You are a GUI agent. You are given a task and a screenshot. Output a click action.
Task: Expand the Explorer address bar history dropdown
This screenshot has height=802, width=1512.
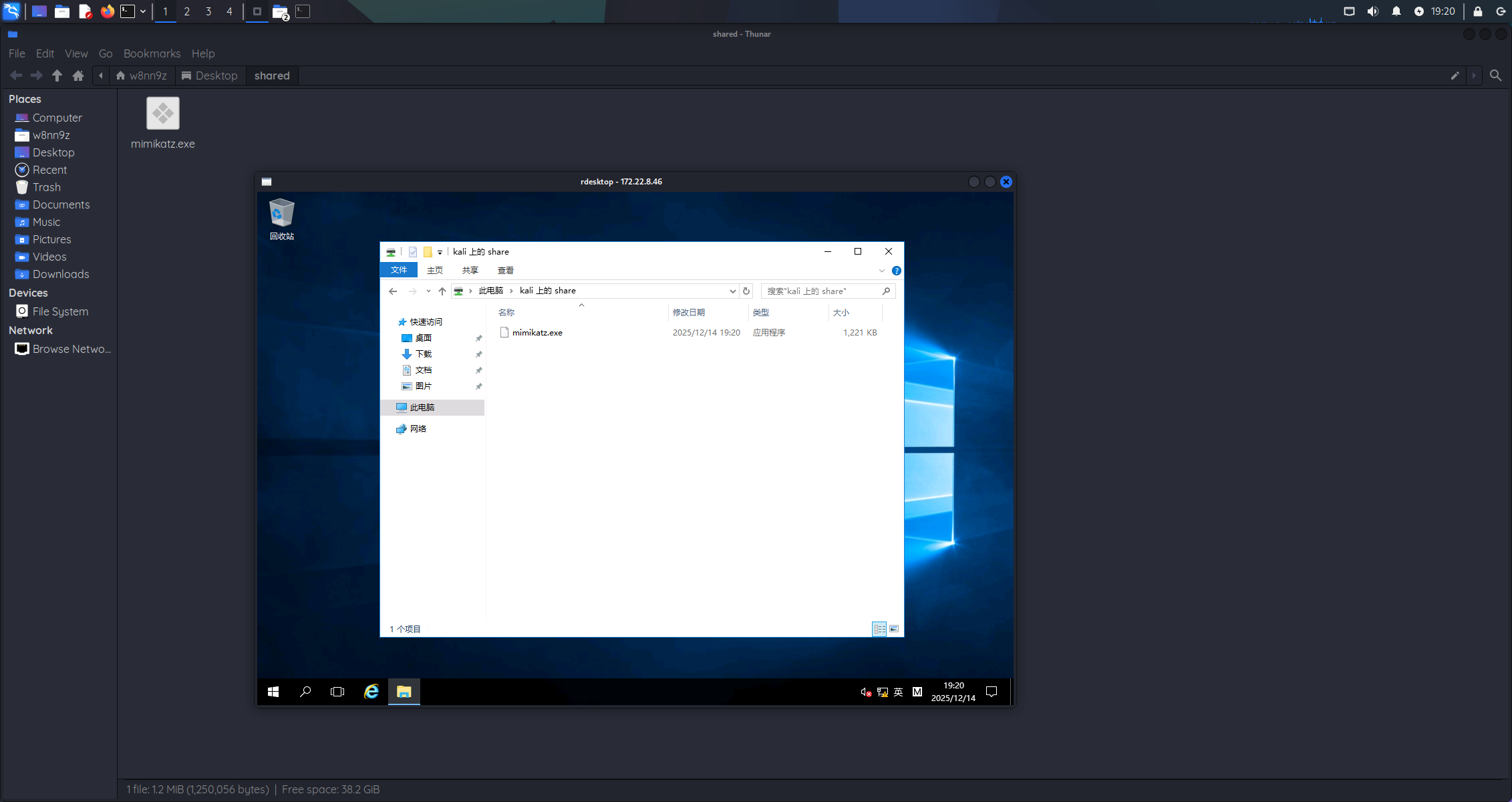(732, 291)
